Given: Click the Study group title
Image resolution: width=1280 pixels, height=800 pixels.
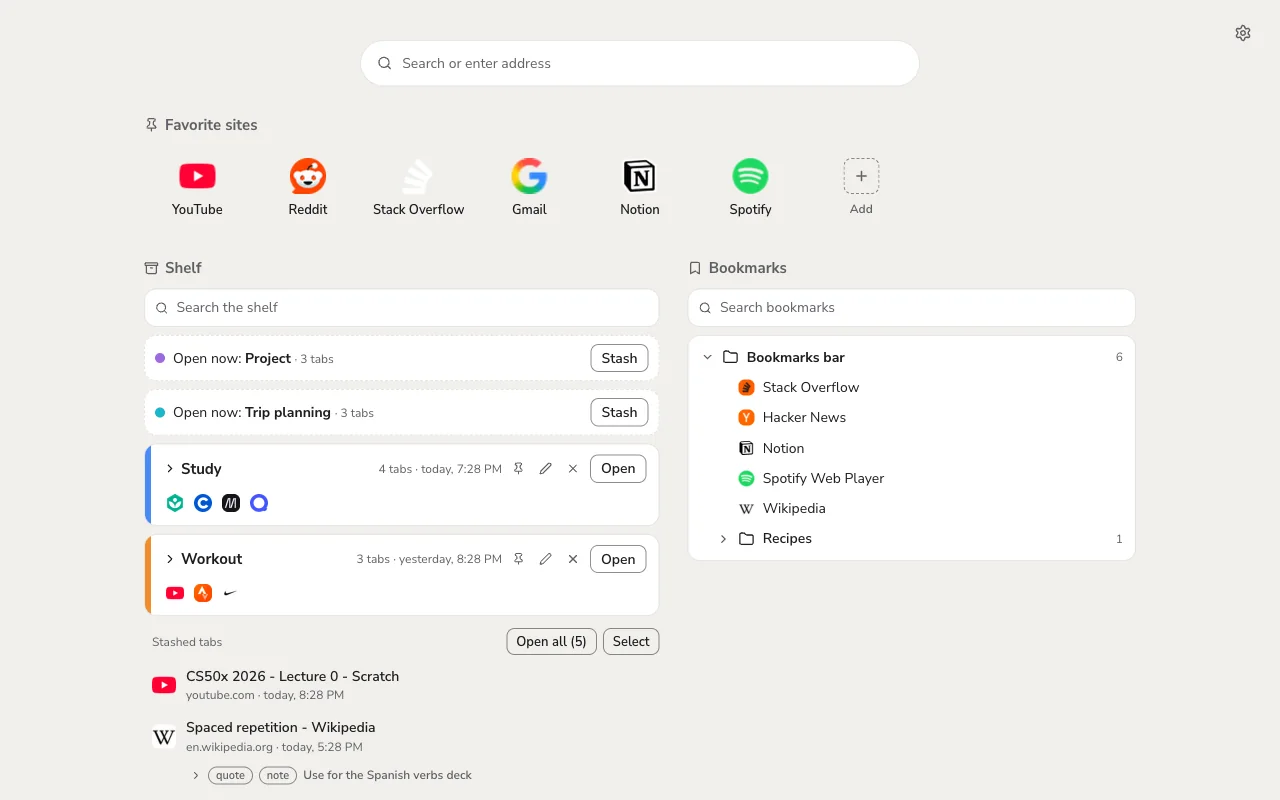Looking at the screenshot, I should (x=201, y=468).
